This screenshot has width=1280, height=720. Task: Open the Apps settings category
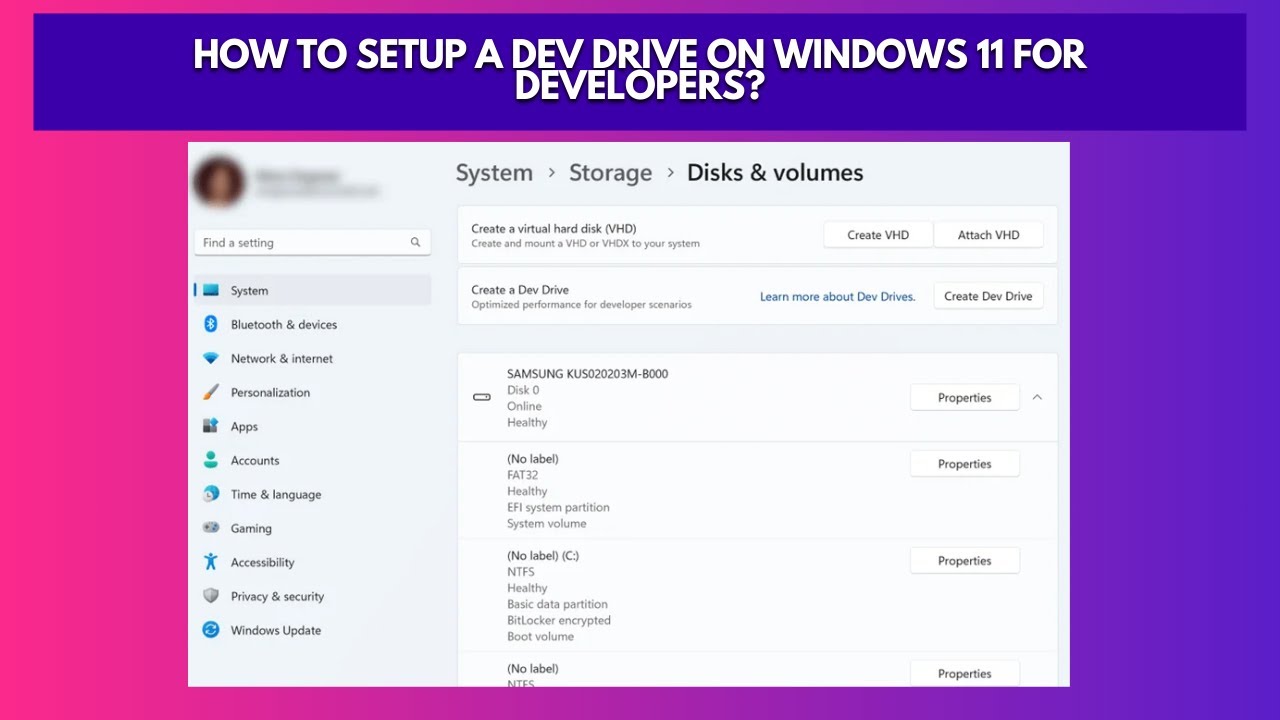(x=313, y=426)
